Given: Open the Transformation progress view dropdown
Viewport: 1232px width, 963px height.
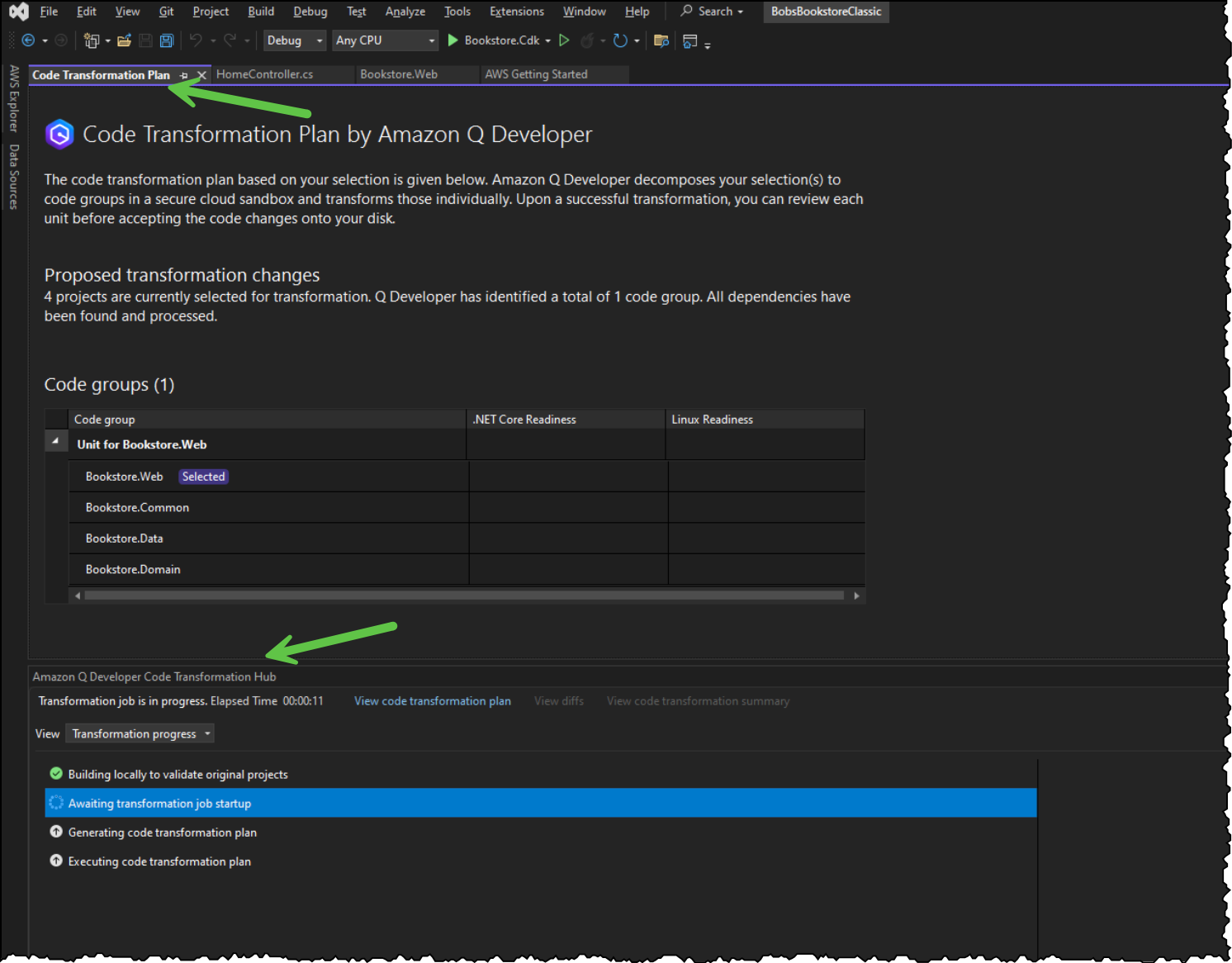Looking at the screenshot, I should click(x=139, y=733).
